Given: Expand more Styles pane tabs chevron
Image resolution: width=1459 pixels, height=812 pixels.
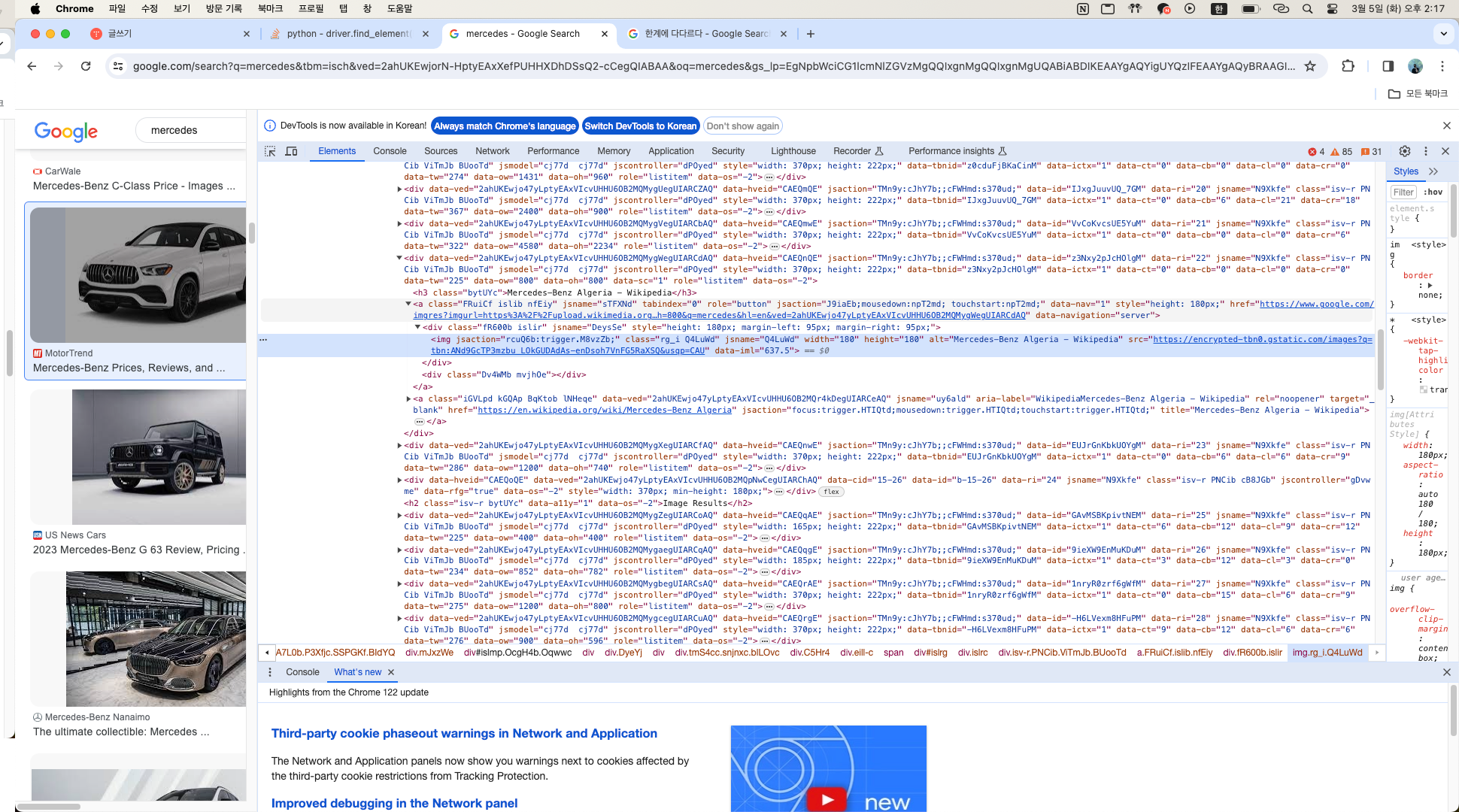Looking at the screenshot, I should click(x=1433, y=171).
